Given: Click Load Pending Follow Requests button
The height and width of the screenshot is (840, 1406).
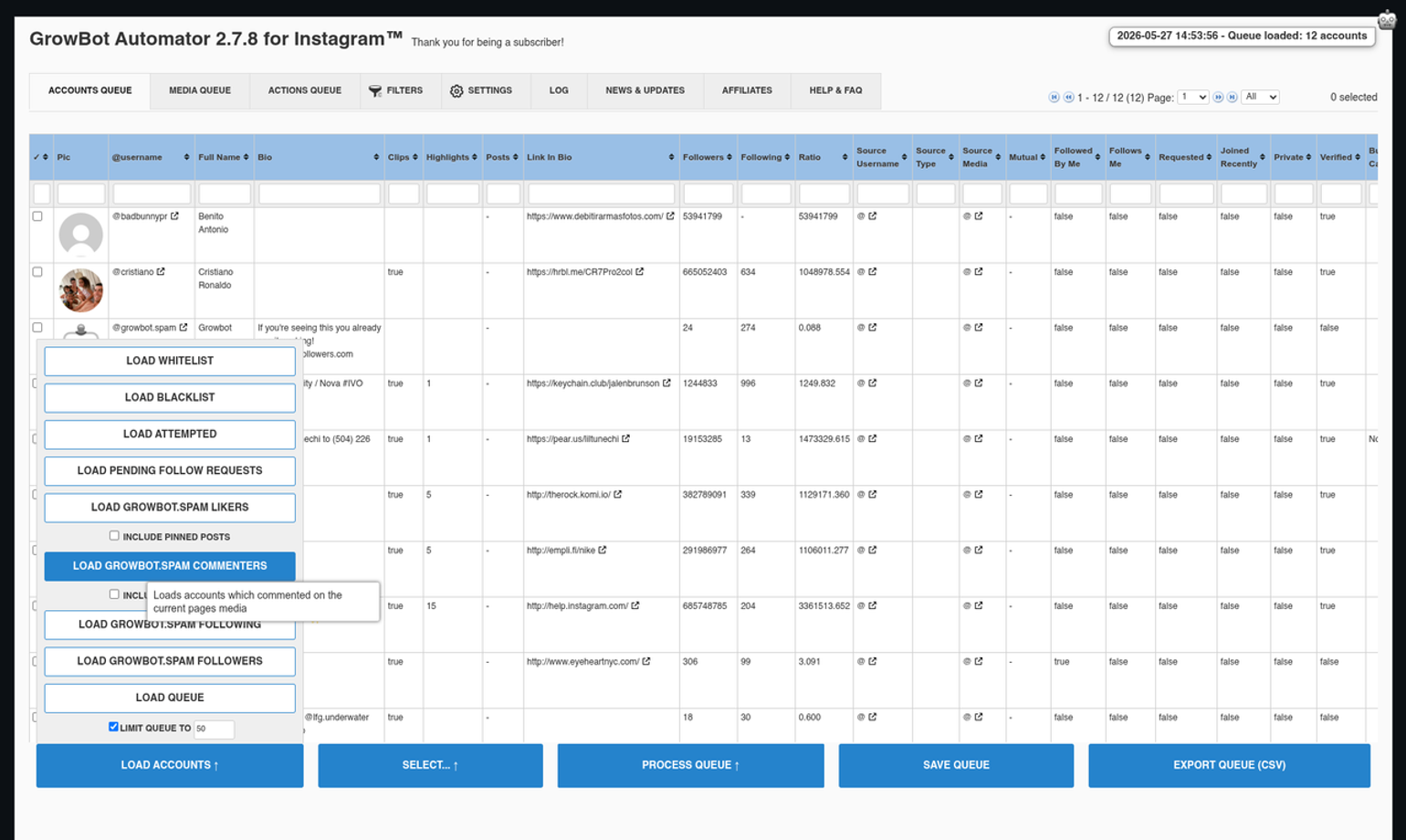Looking at the screenshot, I should pos(170,470).
